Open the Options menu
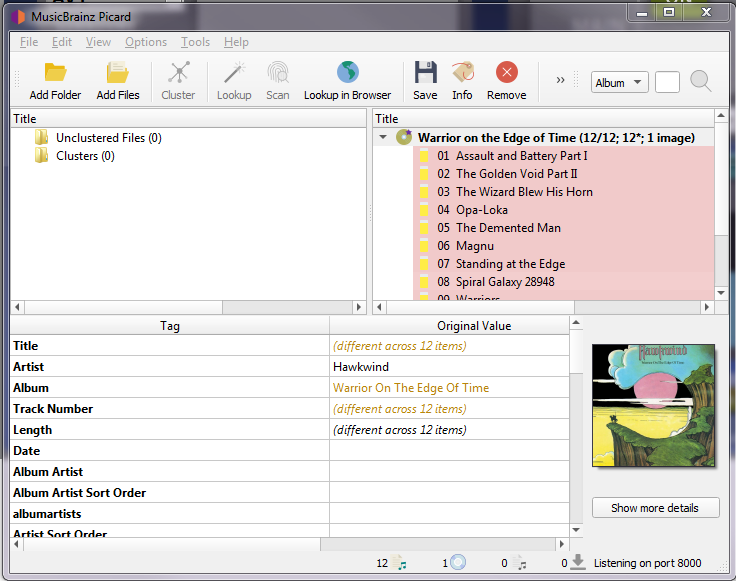 [x=146, y=42]
